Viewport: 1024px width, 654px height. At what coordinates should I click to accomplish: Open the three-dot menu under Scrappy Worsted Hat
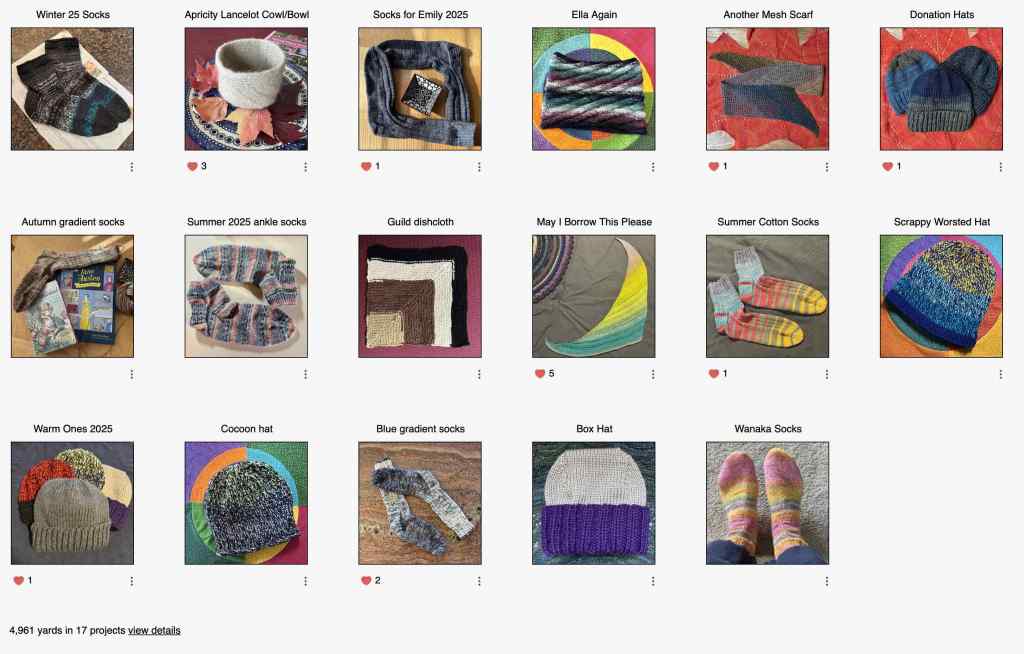[1000, 374]
